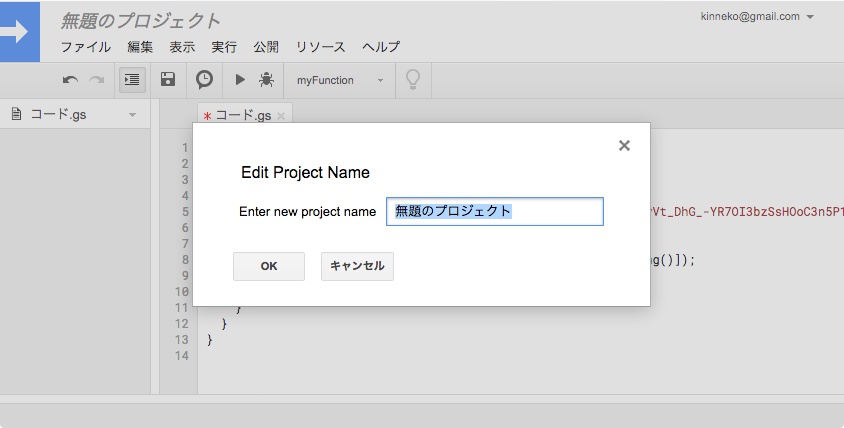Screen dimensions: 844x428
Task: Click the blue arrow Apps Script logo
Action: (19, 31)
